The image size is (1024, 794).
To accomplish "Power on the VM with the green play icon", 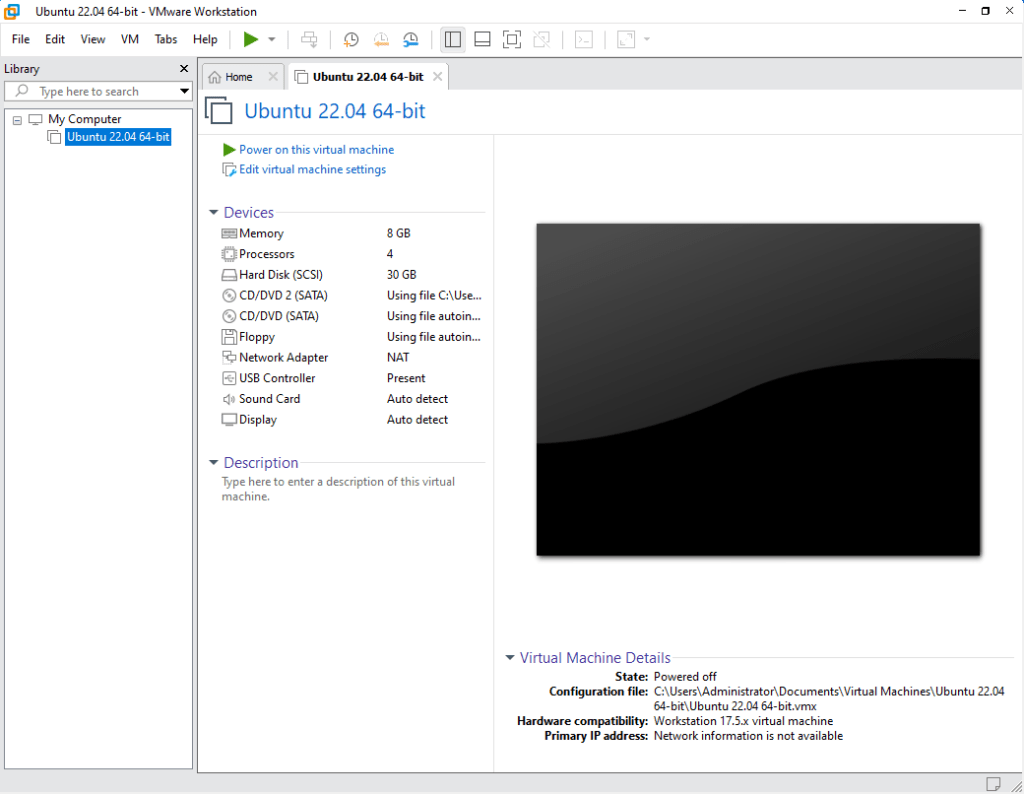I will [x=249, y=39].
